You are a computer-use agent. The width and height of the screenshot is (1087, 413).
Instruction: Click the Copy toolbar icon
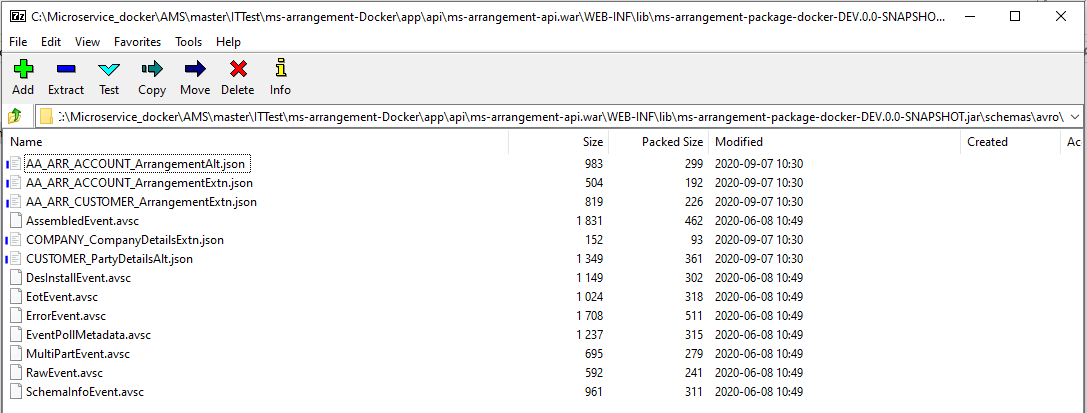click(x=152, y=69)
